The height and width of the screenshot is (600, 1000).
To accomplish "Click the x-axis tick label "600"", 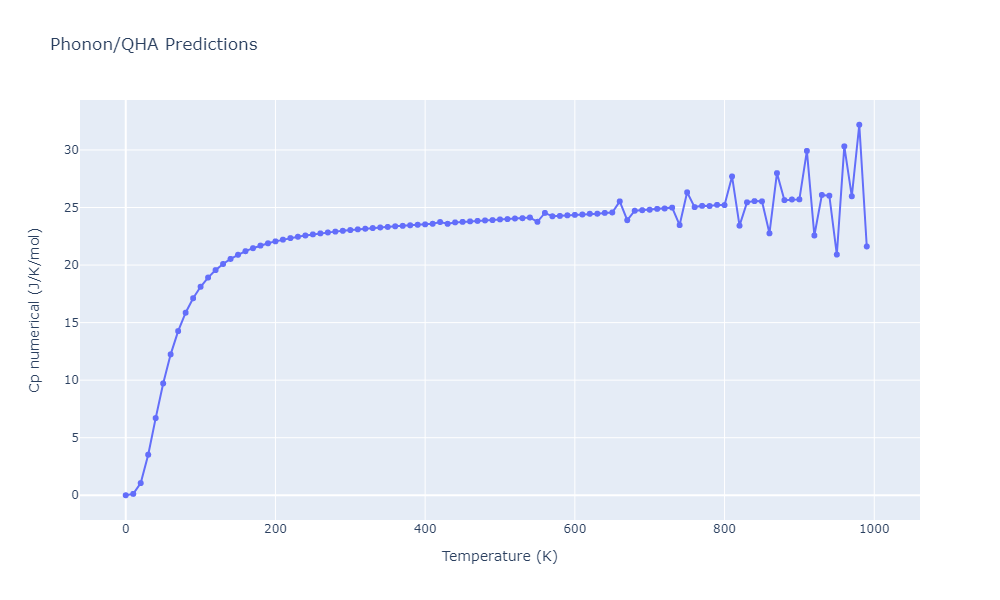I will click(x=575, y=529).
